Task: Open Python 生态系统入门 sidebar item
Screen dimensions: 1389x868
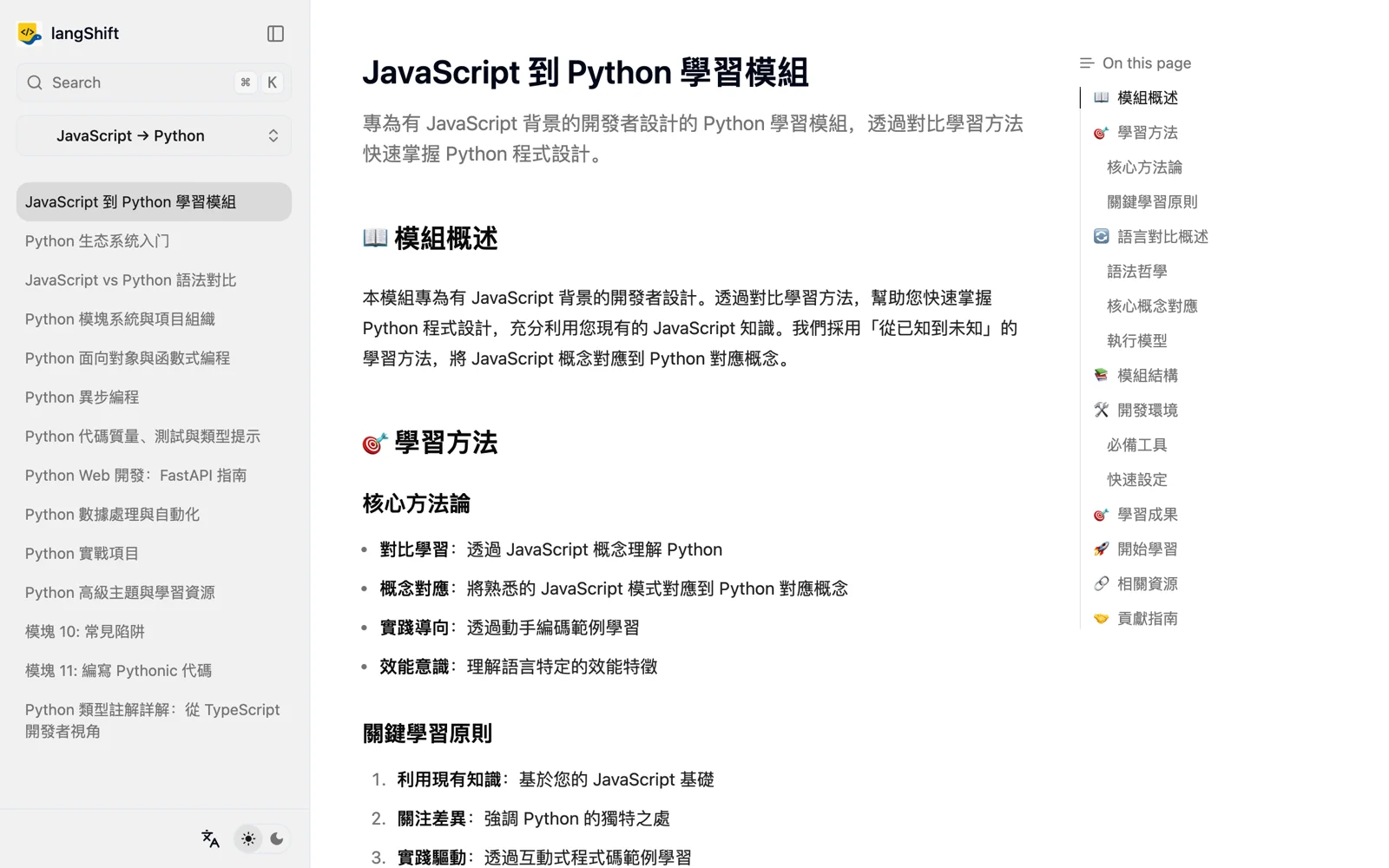Action: click(x=154, y=240)
